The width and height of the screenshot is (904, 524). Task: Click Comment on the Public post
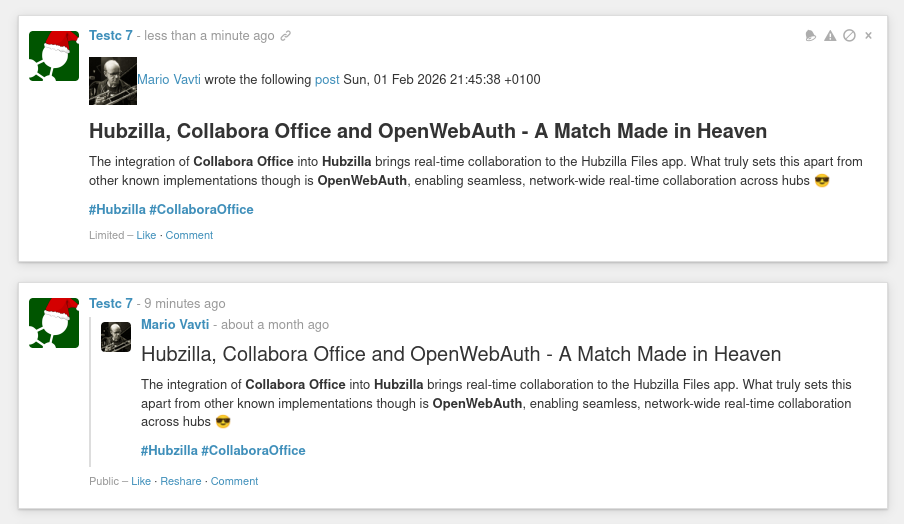[234, 482]
